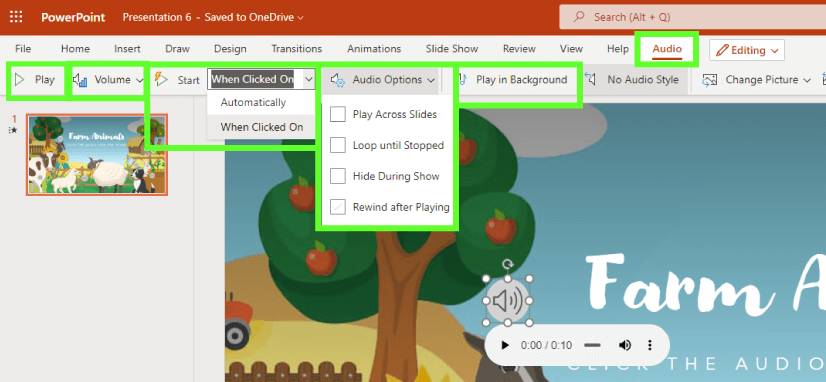Image resolution: width=826 pixels, height=382 pixels.
Task: Click the Play in Background icon
Action: (x=463, y=80)
